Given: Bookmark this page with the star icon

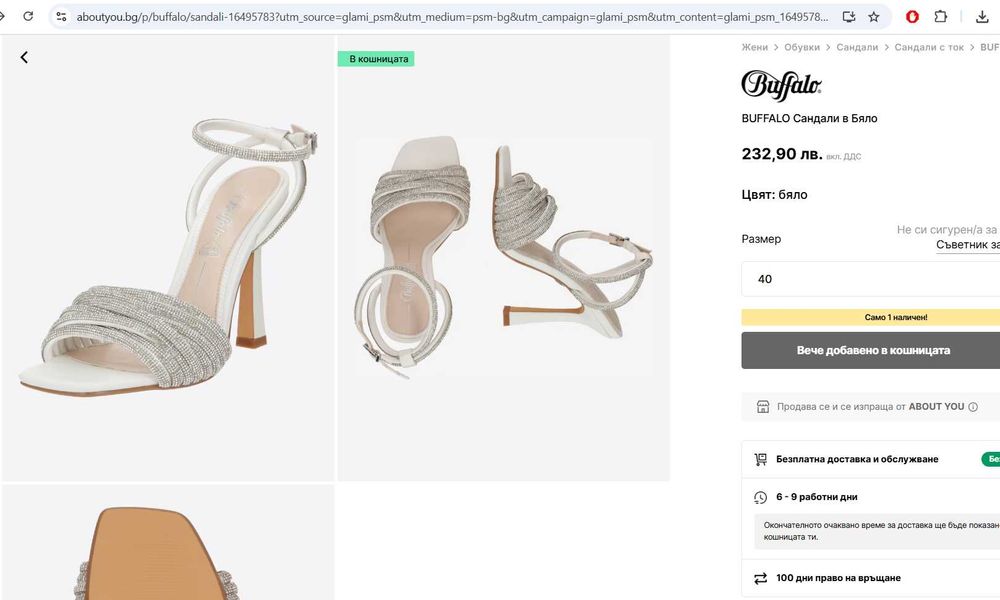Looking at the screenshot, I should [x=874, y=17].
